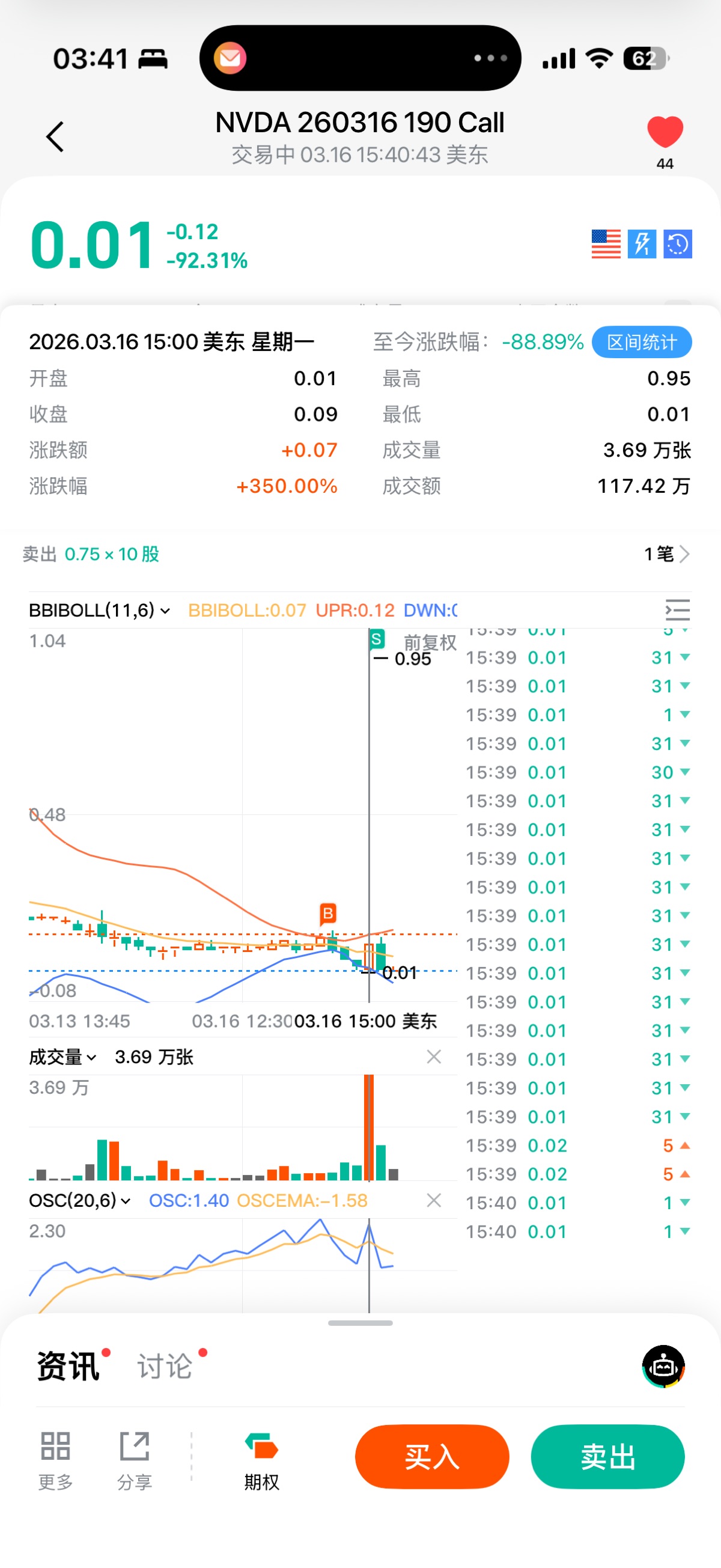Tap the list layout icon beside indicators

tap(677, 610)
